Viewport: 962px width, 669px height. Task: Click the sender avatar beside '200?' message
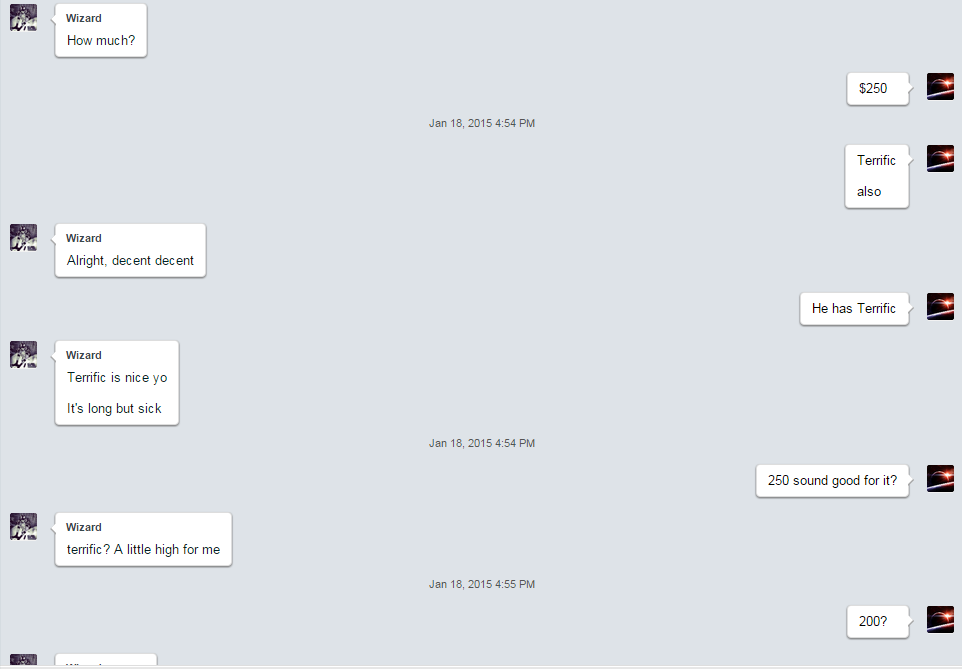click(940, 620)
